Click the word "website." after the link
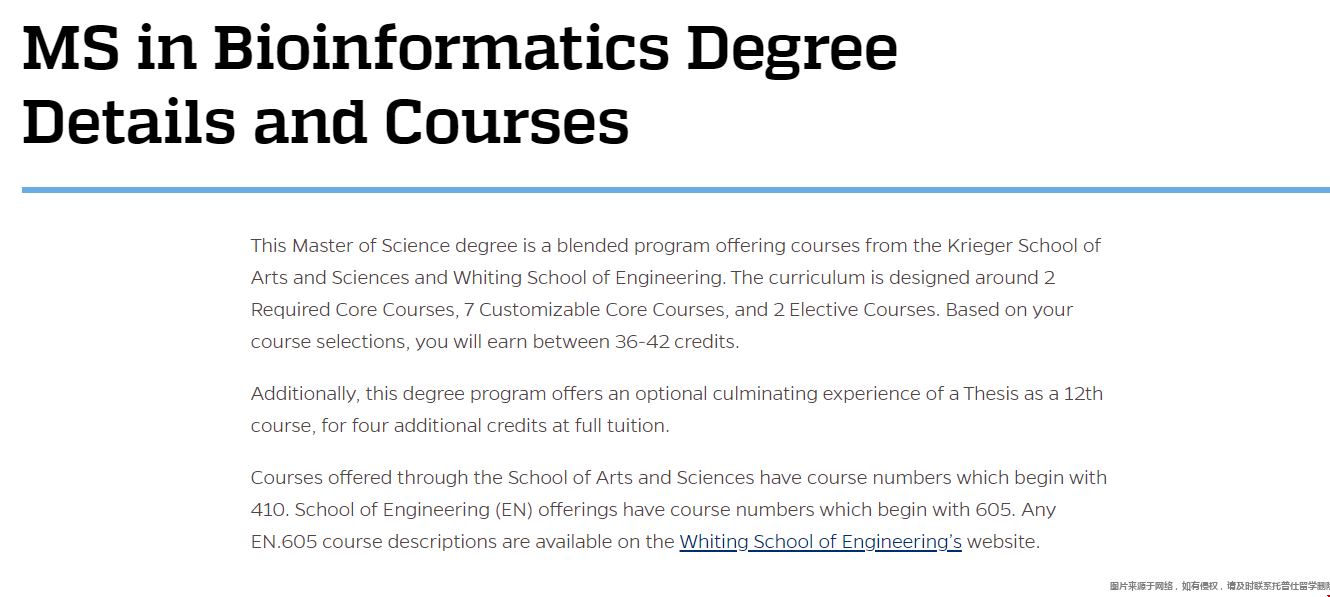 coord(1003,542)
